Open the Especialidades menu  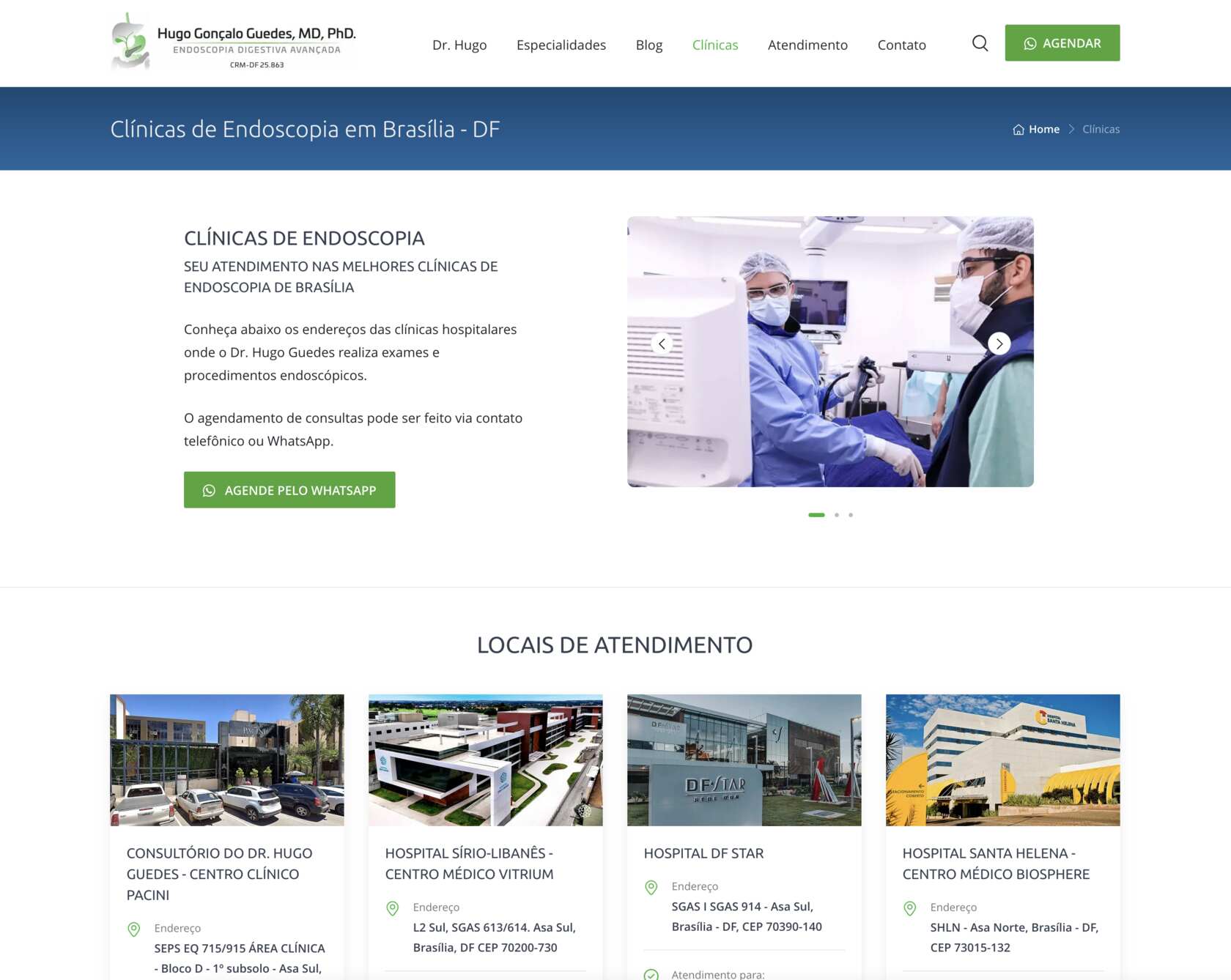point(561,45)
